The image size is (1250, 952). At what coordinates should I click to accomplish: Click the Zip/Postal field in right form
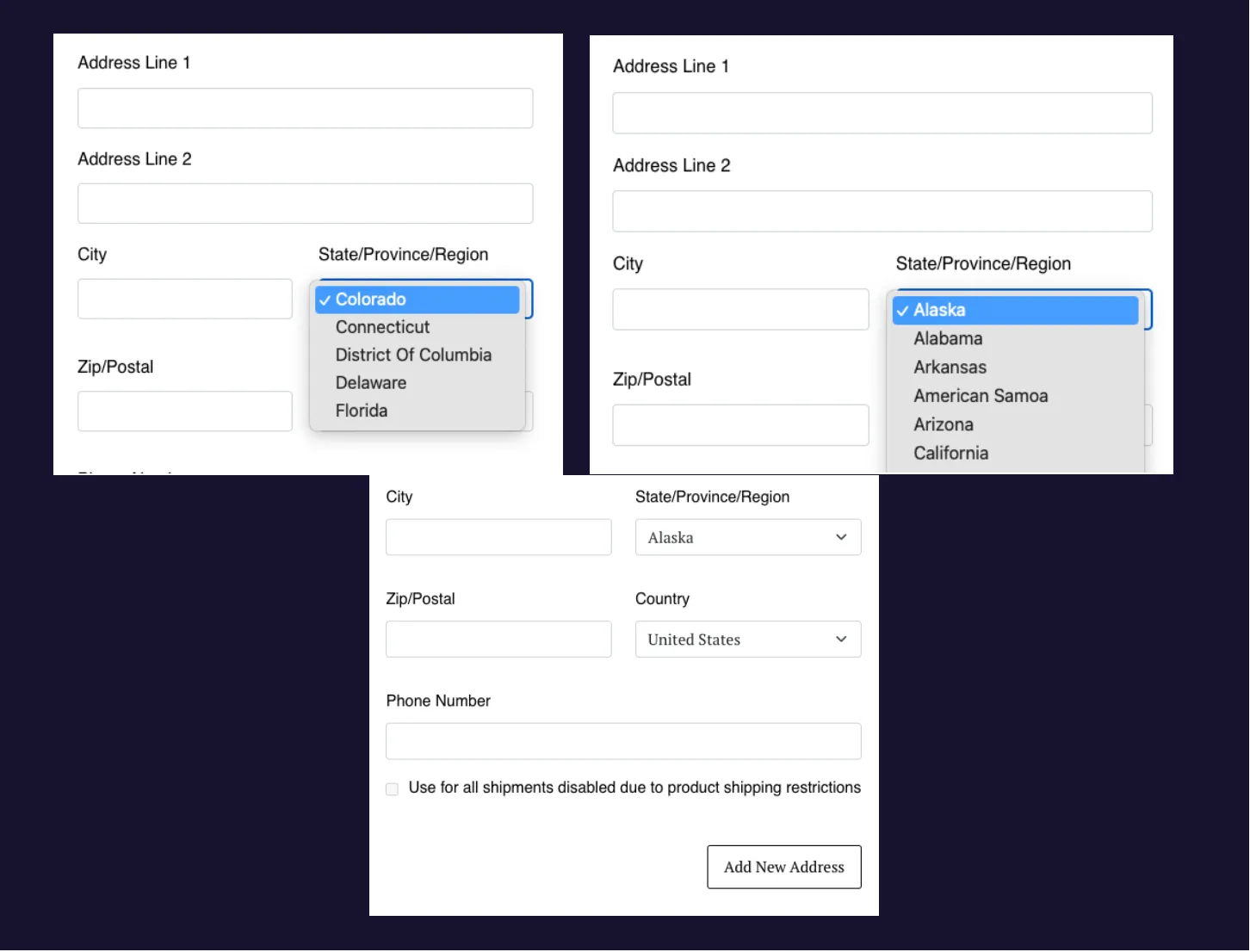[740, 425]
